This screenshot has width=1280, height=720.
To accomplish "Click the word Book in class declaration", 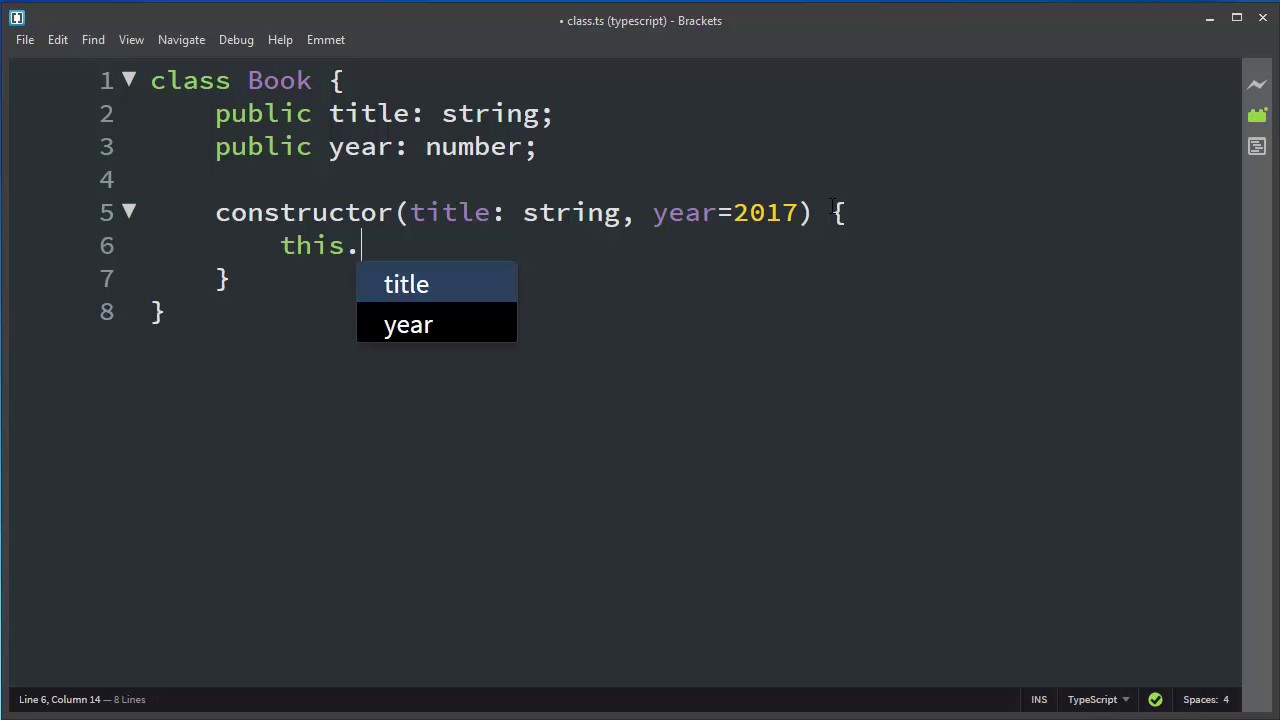I will click(x=279, y=81).
